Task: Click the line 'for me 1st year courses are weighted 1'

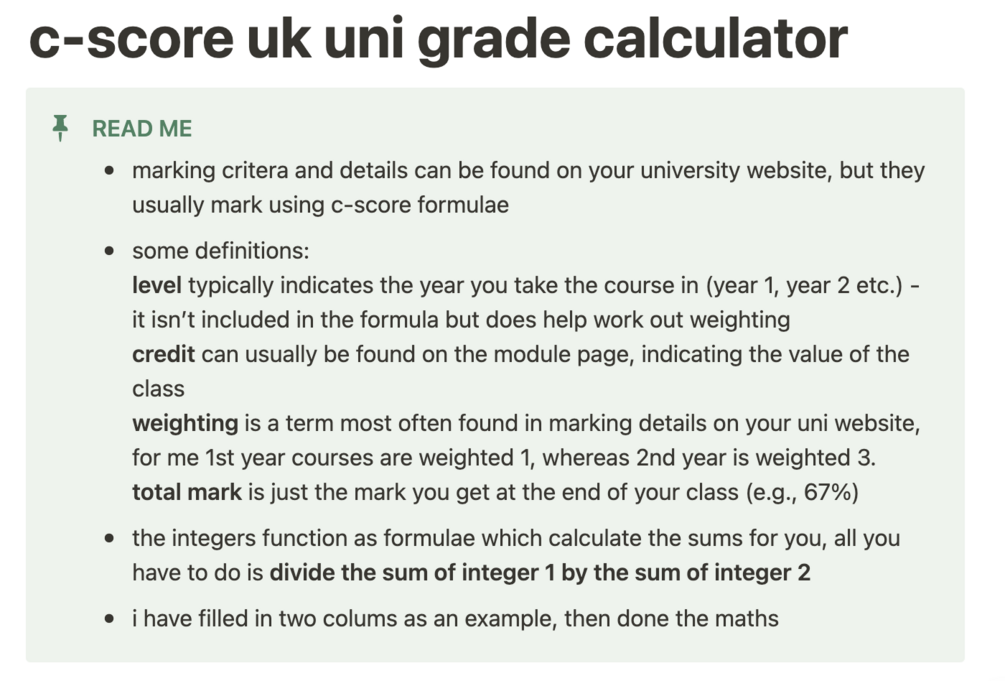Action: point(504,458)
